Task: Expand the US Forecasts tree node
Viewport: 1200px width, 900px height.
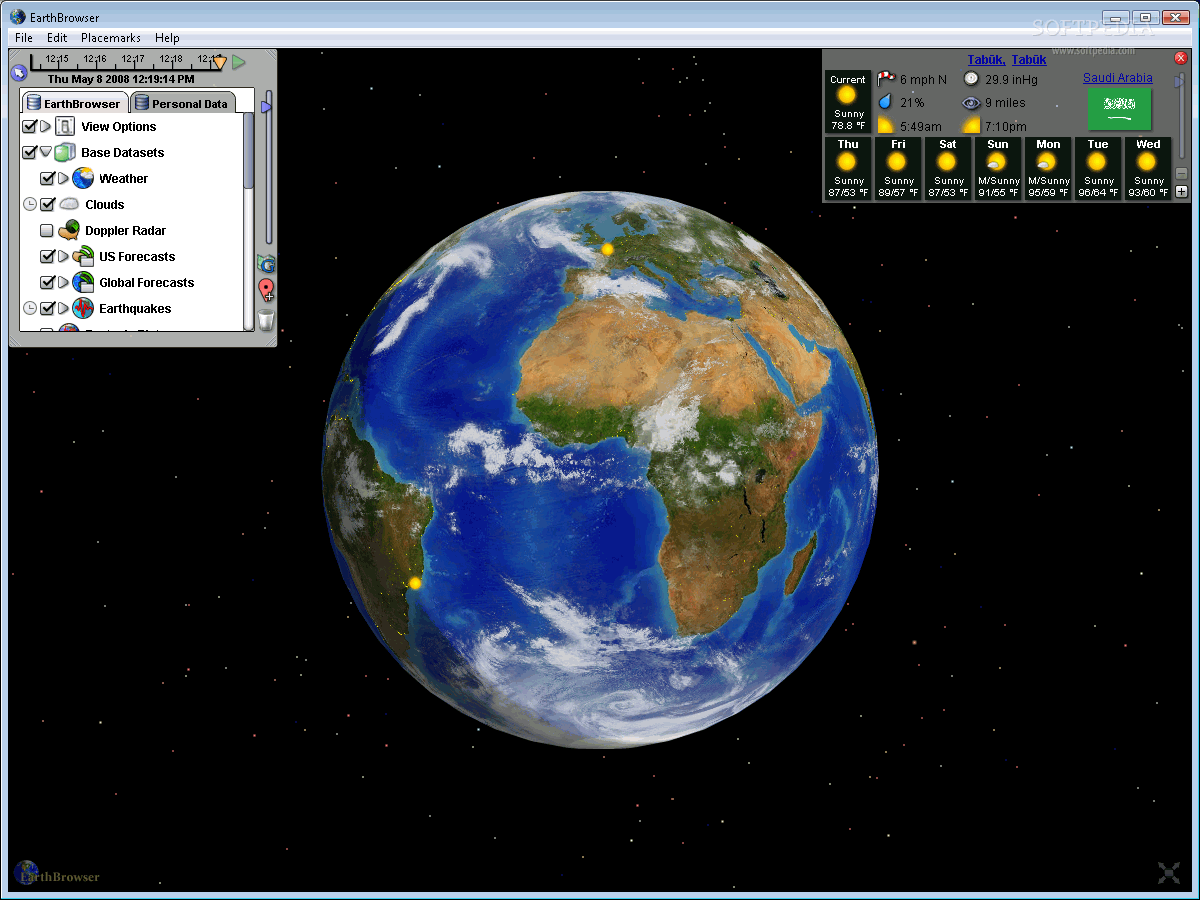Action: click(63, 257)
